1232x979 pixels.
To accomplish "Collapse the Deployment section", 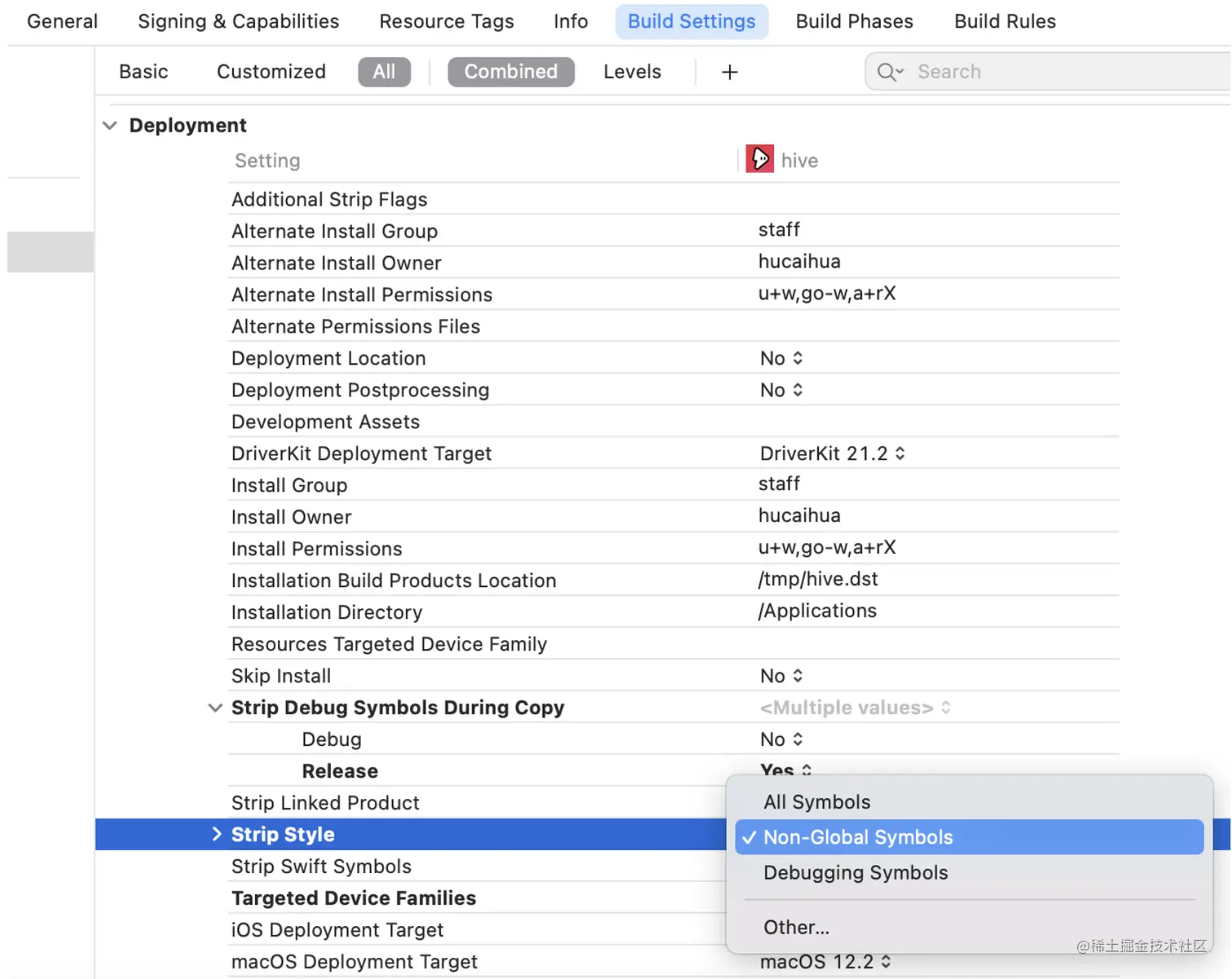I will coord(110,125).
